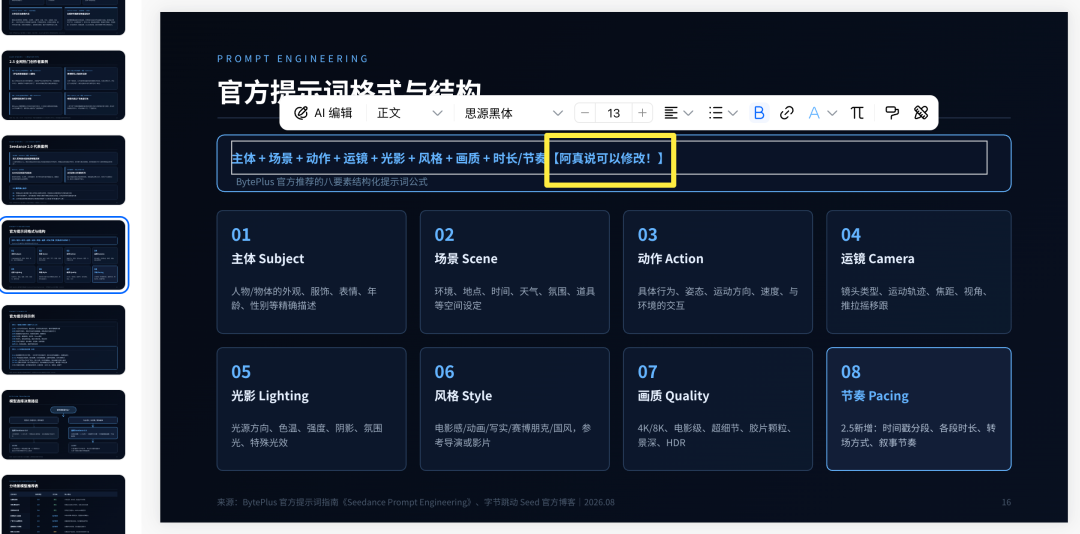The width and height of the screenshot is (1080, 534).
Task: Click the 06 number on Style card
Action: 444,372
